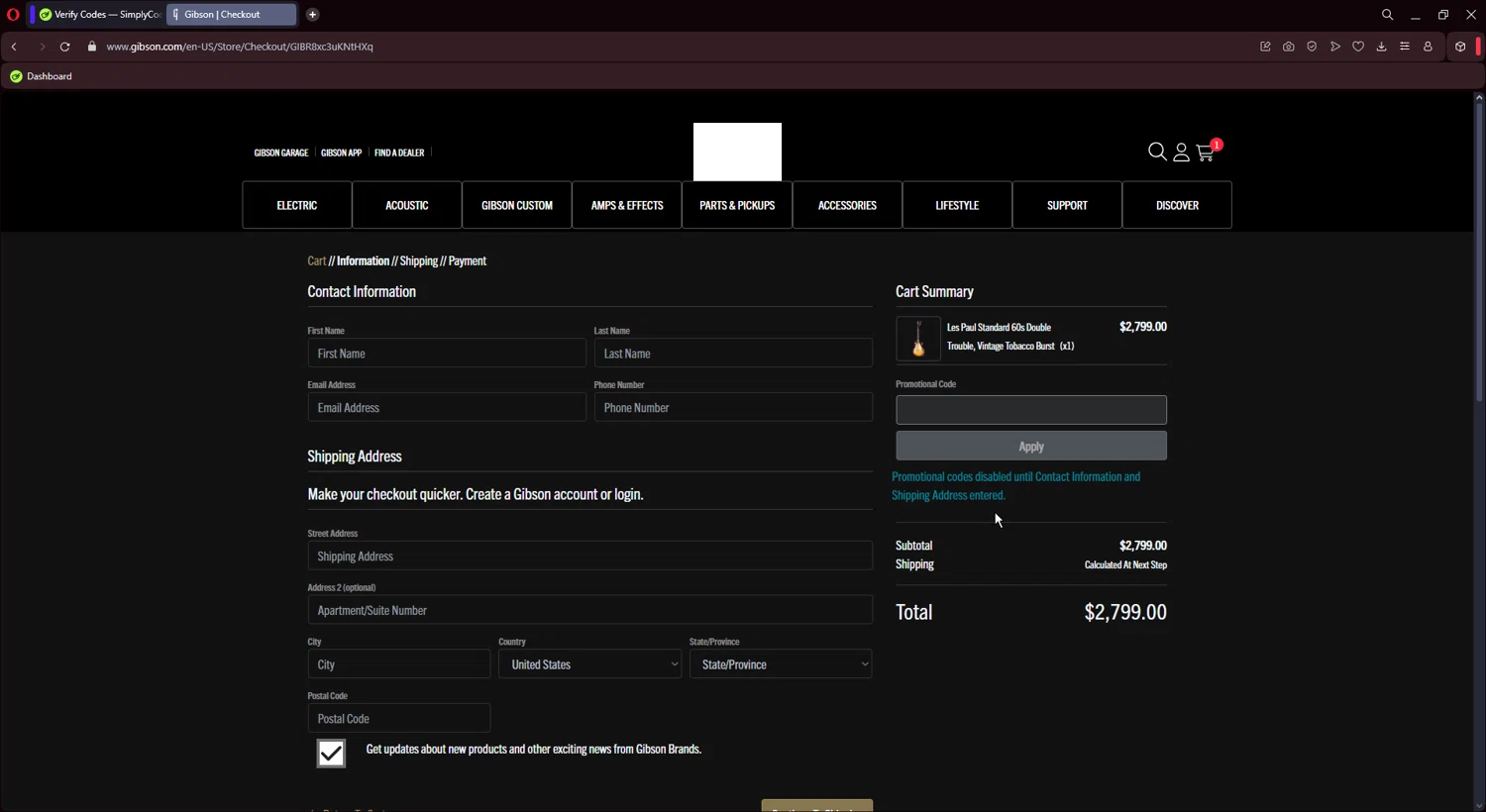
Task: Click the search tabs magnifier in title bar
Action: click(x=1387, y=15)
